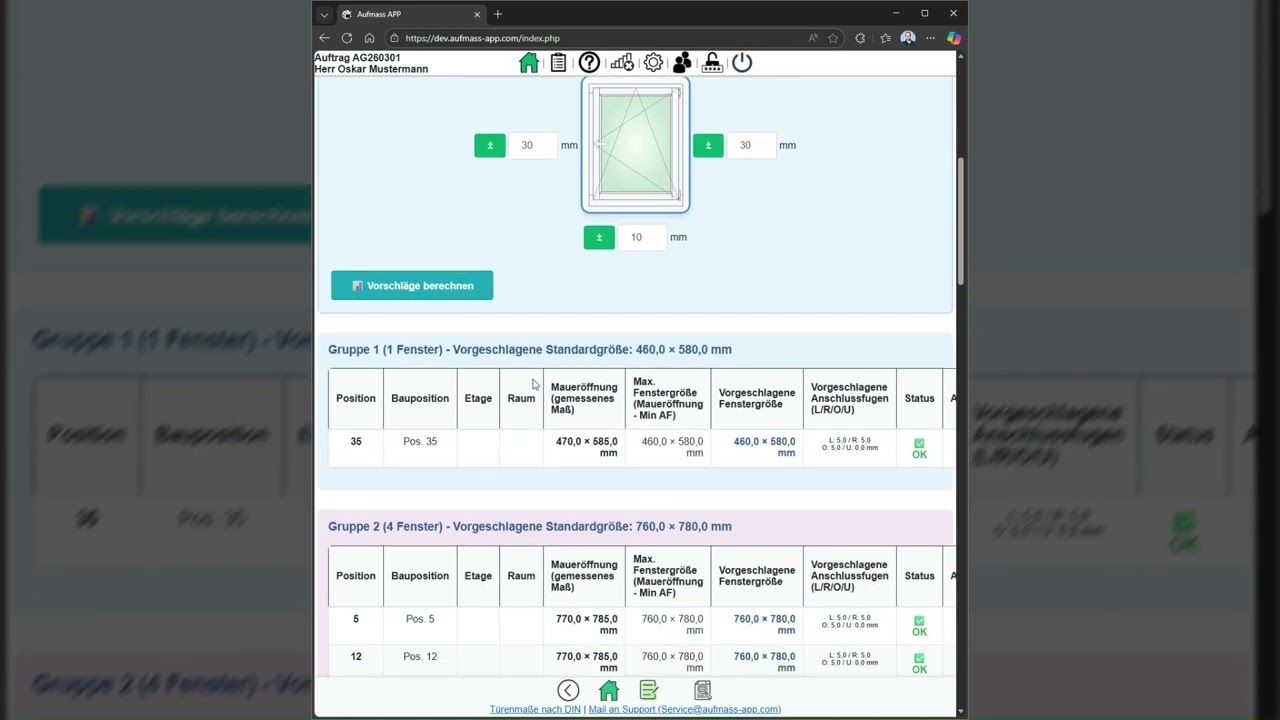Image resolution: width=1280 pixels, height=720 pixels.
Task: Click the green home icon in footer
Action: [x=609, y=690]
